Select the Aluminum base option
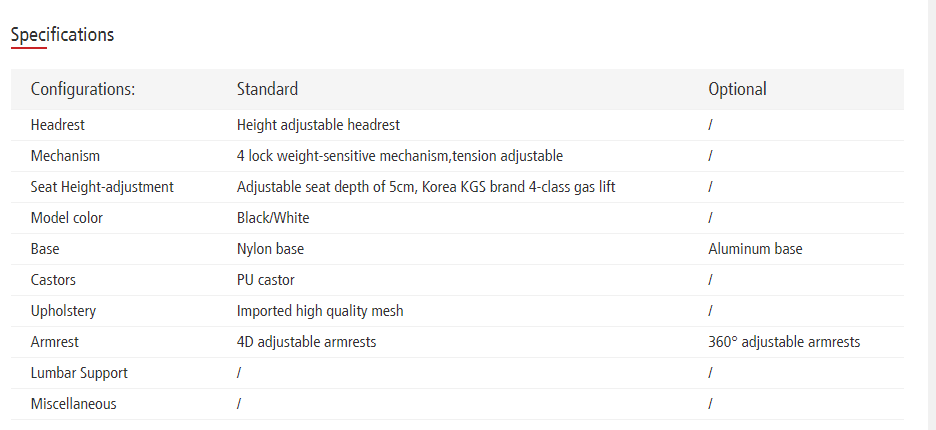 (x=755, y=249)
